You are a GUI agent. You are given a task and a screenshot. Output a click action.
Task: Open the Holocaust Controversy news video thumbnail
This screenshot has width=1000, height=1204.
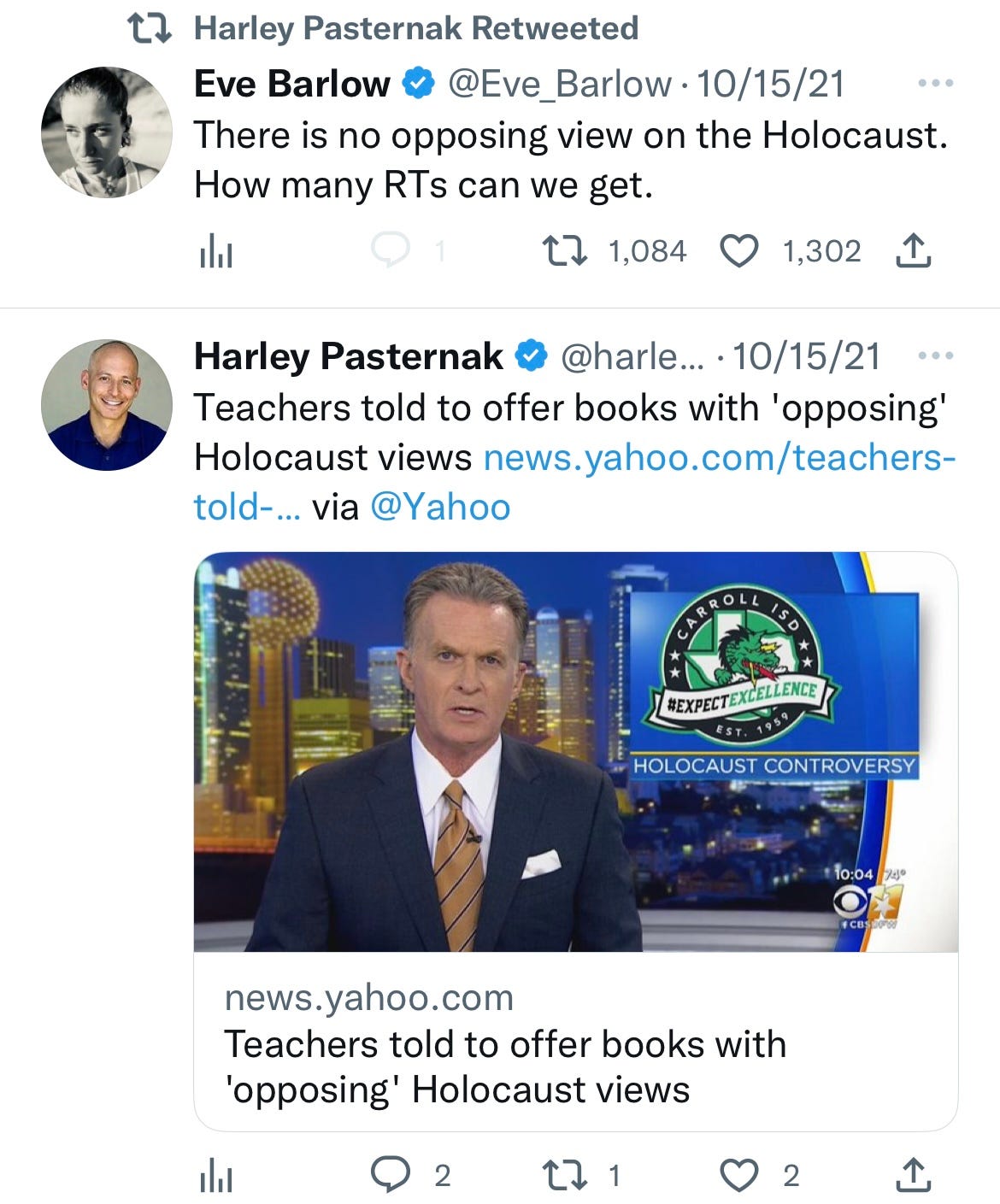click(575, 752)
